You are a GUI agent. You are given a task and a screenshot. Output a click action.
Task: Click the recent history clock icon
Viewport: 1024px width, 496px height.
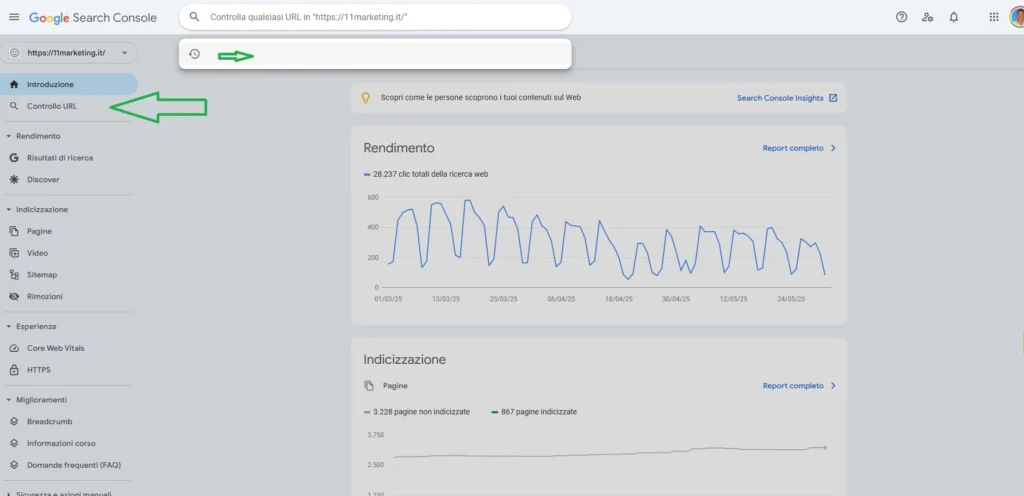click(194, 54)
